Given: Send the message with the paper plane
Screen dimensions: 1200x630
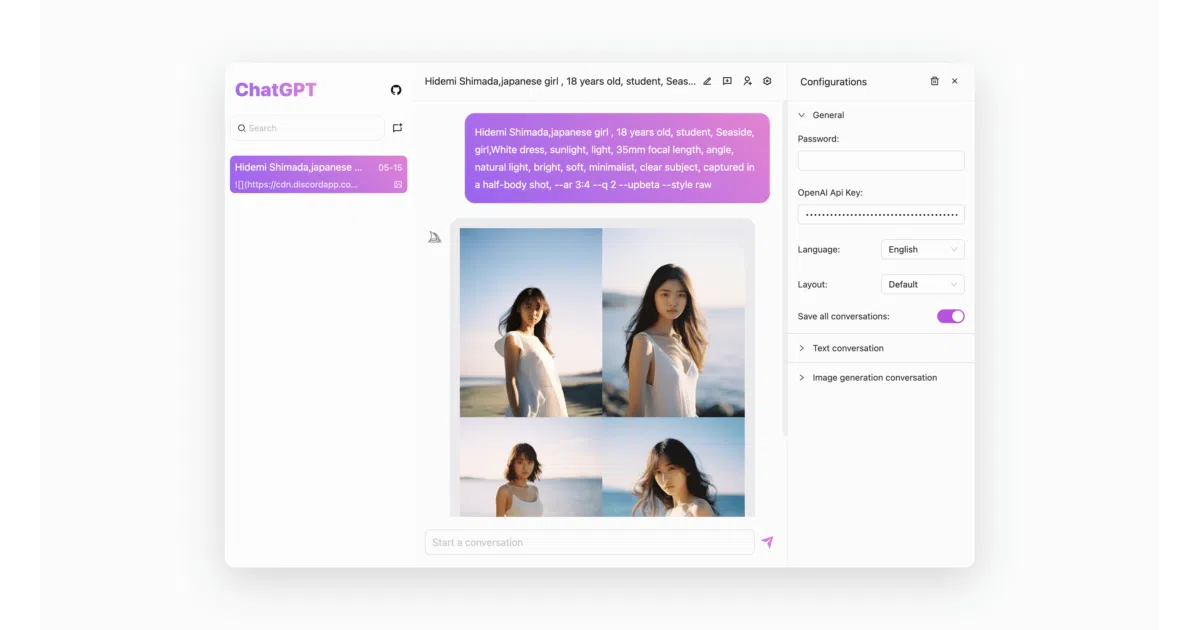Looking at the screenshot, I should (767, 542).
